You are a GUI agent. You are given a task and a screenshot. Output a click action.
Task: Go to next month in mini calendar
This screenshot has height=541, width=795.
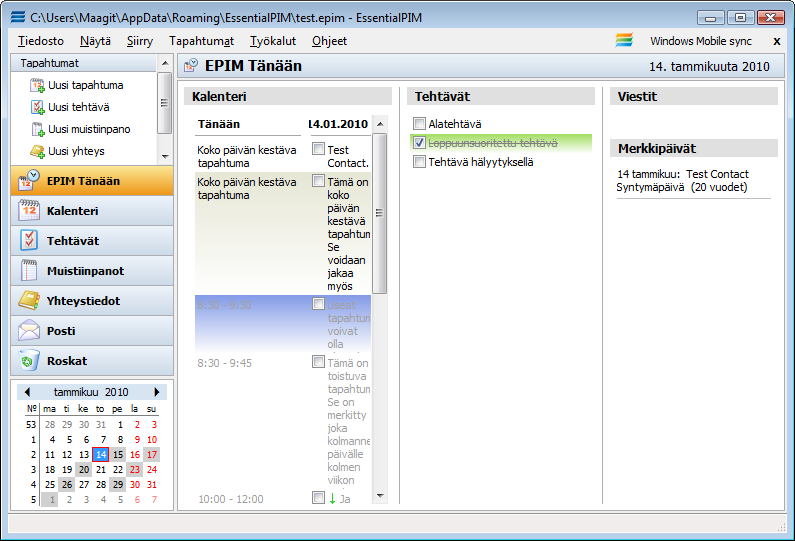tap(157, 392)
